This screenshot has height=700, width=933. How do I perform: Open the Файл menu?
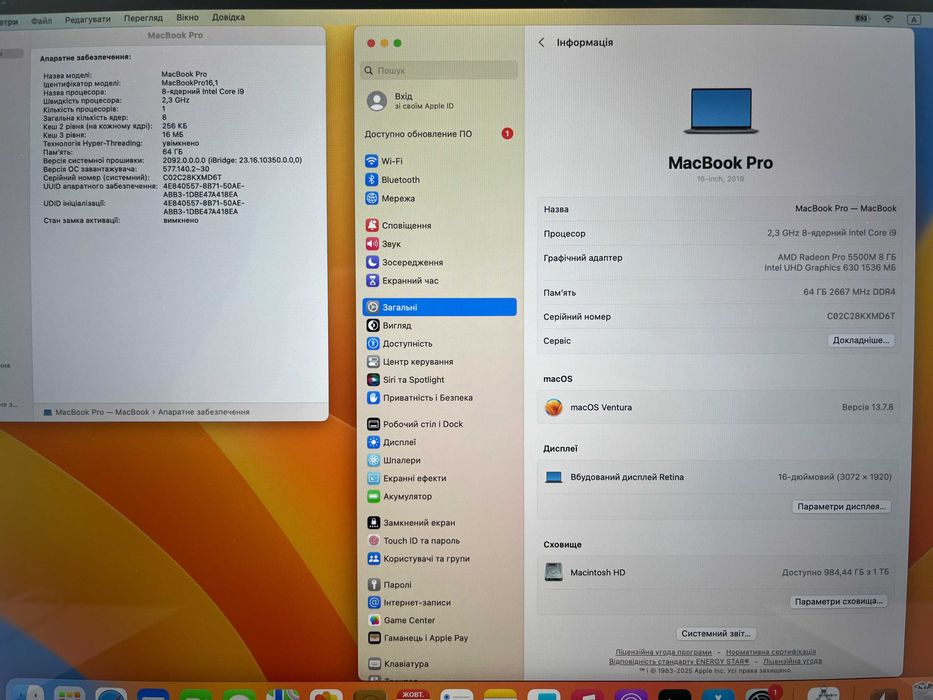click(41, 20)
